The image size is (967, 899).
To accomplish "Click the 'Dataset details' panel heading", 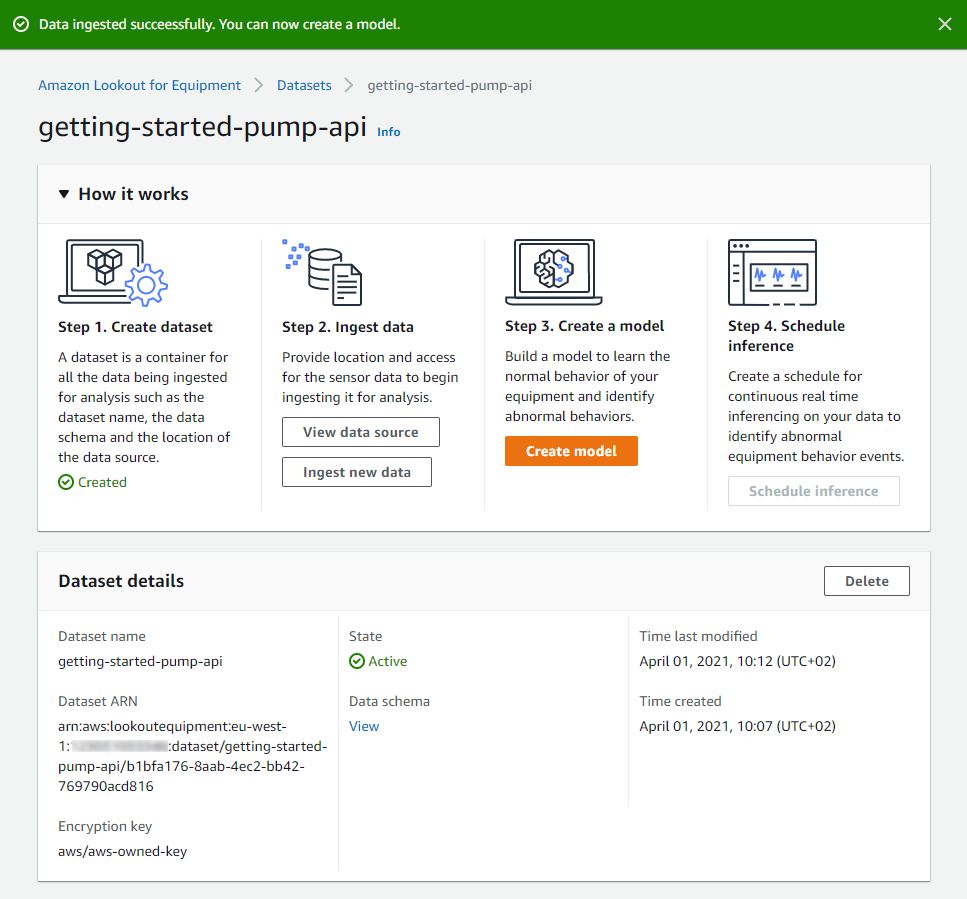I will [121, 581].
